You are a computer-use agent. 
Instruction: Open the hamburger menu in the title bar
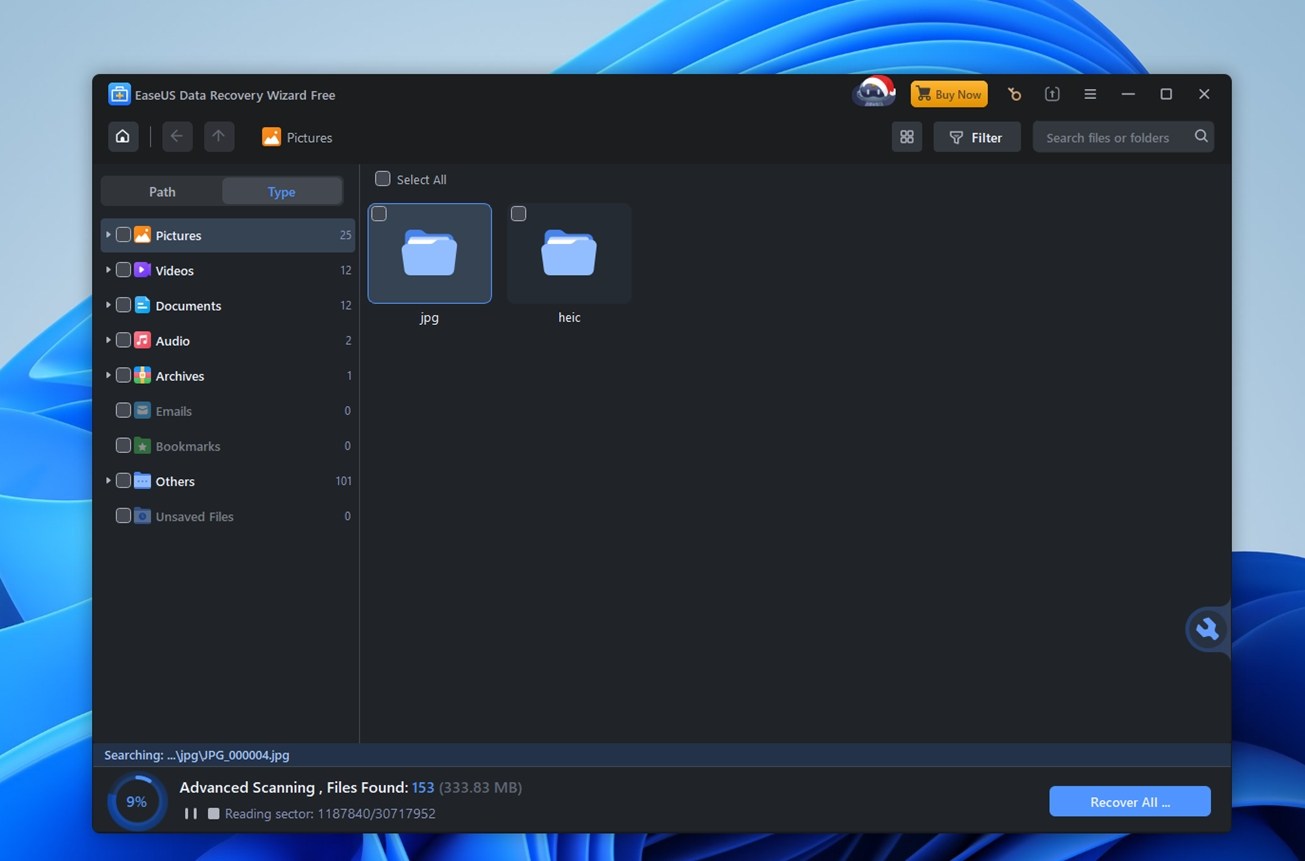point(1090,94)
